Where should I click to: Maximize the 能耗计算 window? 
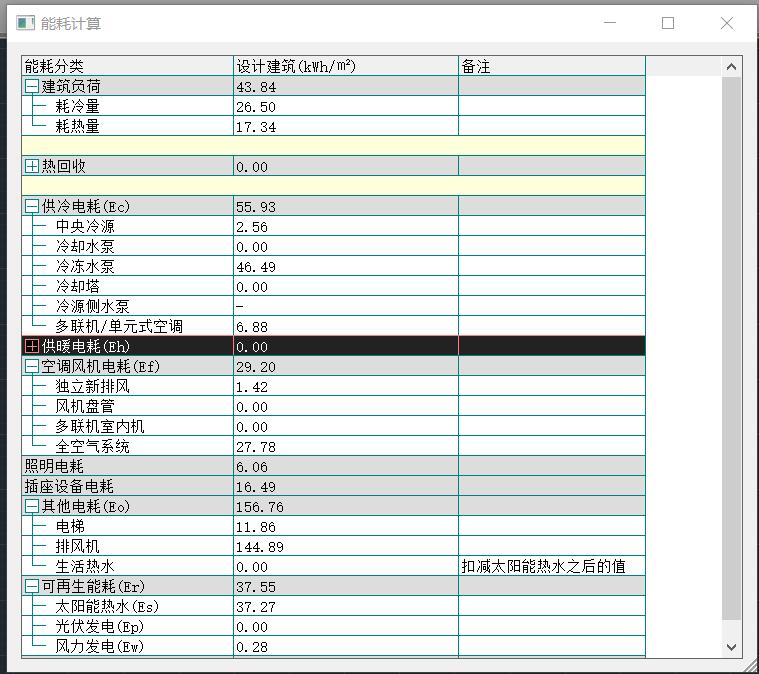(x=668, y=23)
